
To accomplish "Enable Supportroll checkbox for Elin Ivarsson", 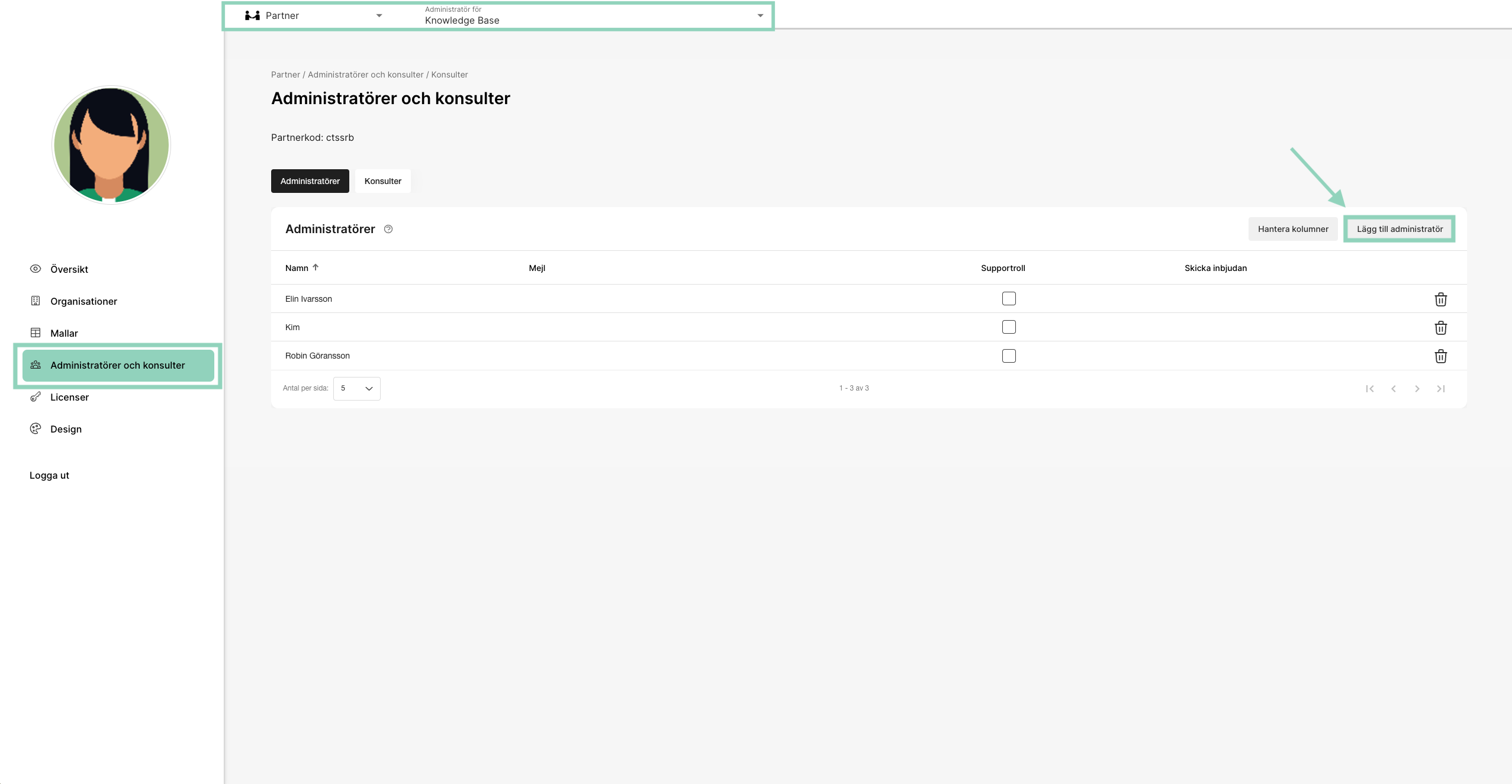I will point(1009,298).
